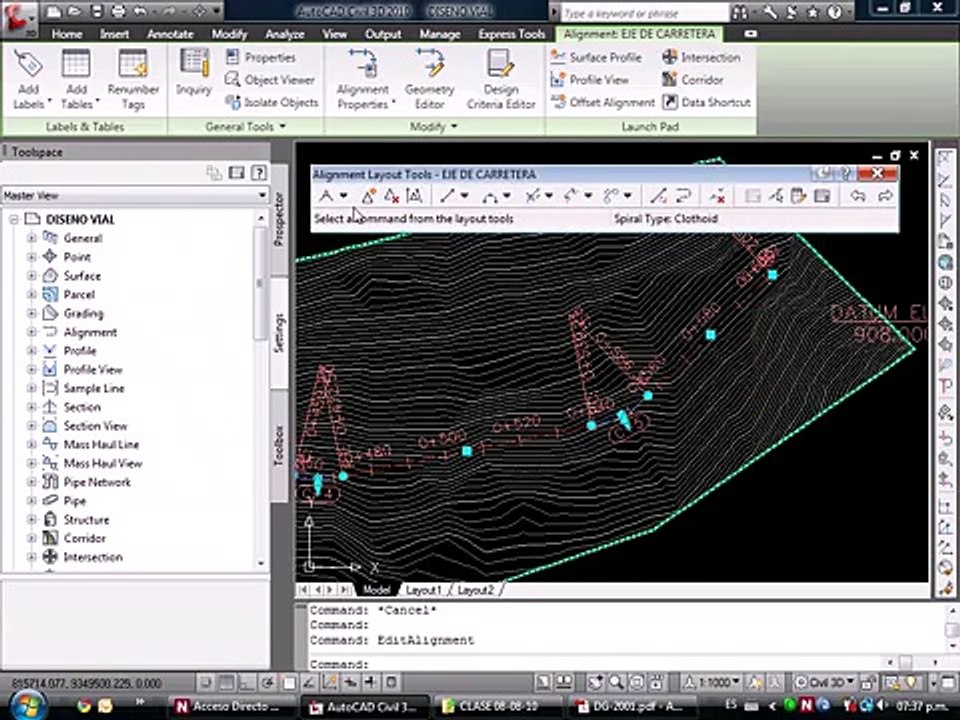Click Profile View in Launch Pad

coord(590,80)
